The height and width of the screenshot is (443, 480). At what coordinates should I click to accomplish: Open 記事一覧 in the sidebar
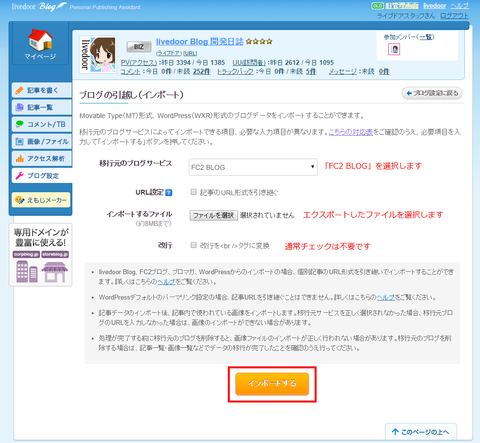click(42, 107)
